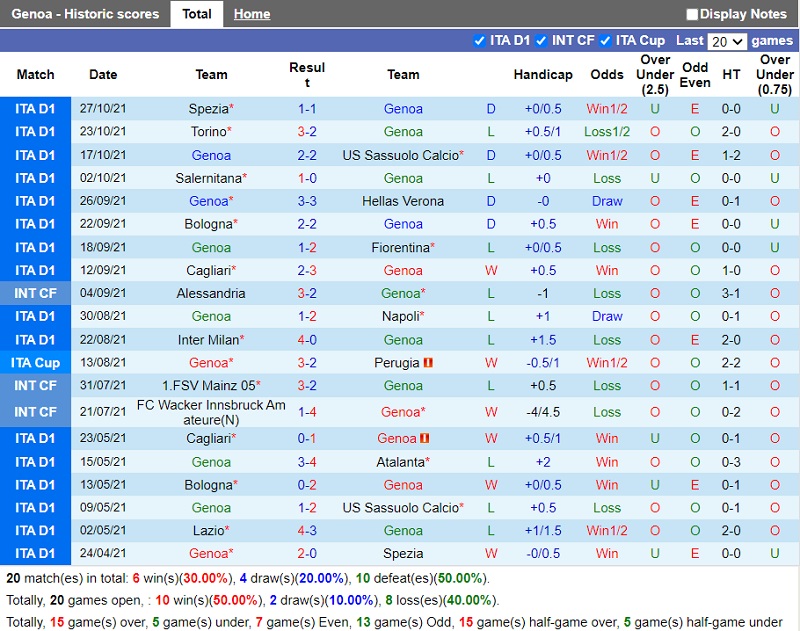Uncheck the ITA Cup filter
The height and width of the screenshot is (631, 800).
pyautogui.click(x=605, y=40)
